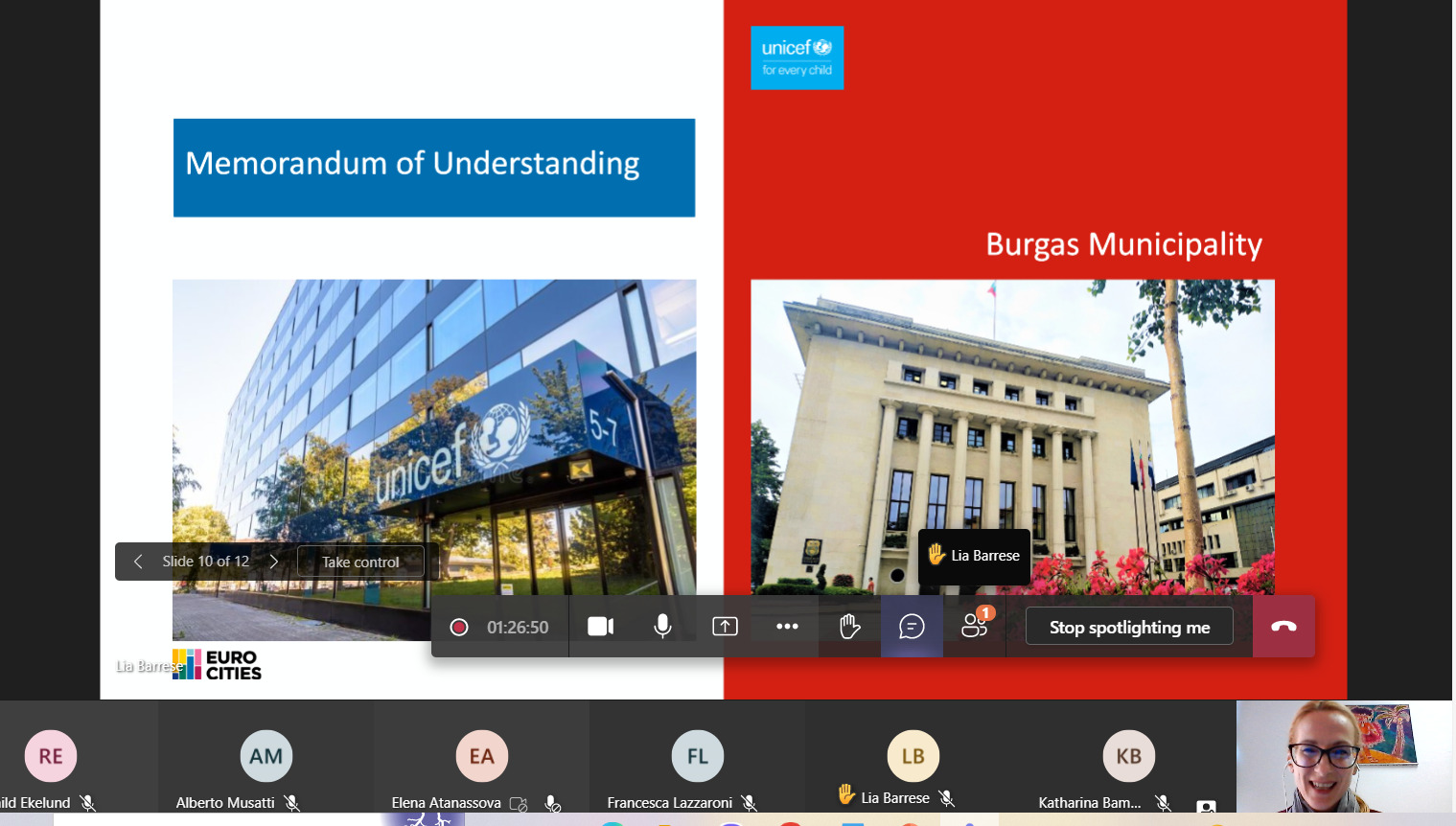Screen dimensions: 1456x826
Task: Click Katharina Bam...'s muted microphone icon
Action: click(1164, 803)
